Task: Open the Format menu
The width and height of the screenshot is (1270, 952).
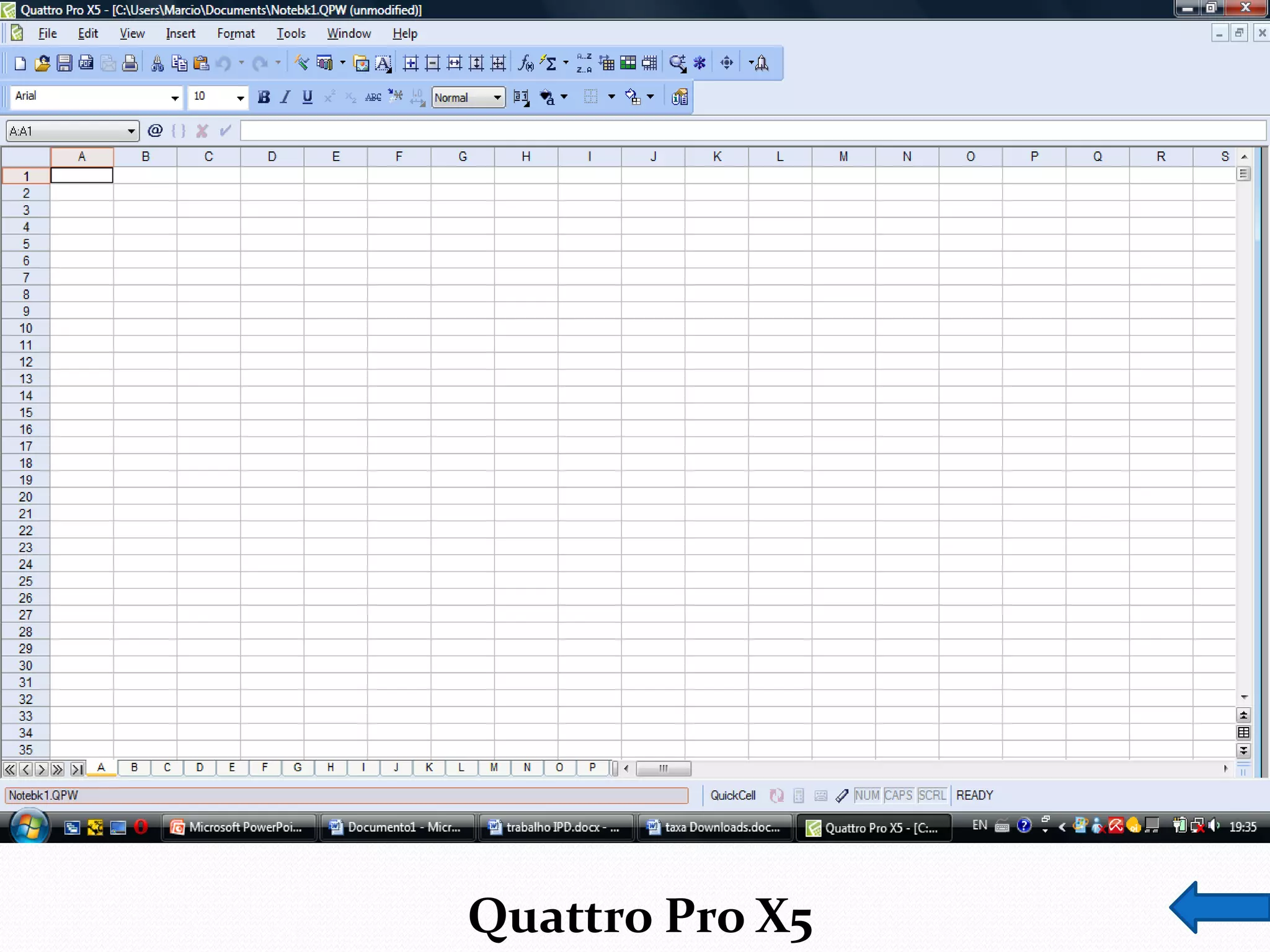Action: pyautogui.click(x=236, y=33)
